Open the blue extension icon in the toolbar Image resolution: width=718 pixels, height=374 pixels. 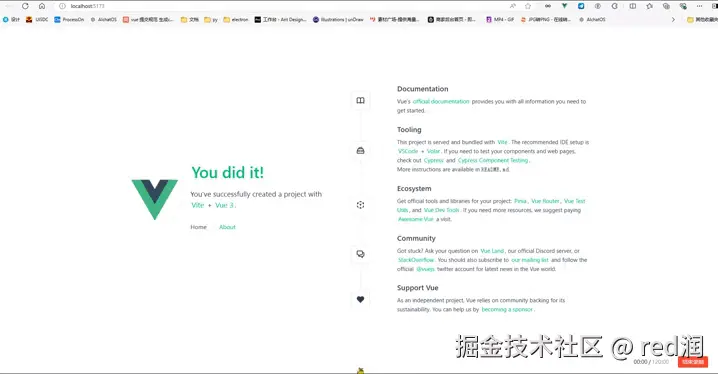pos(581,6)
